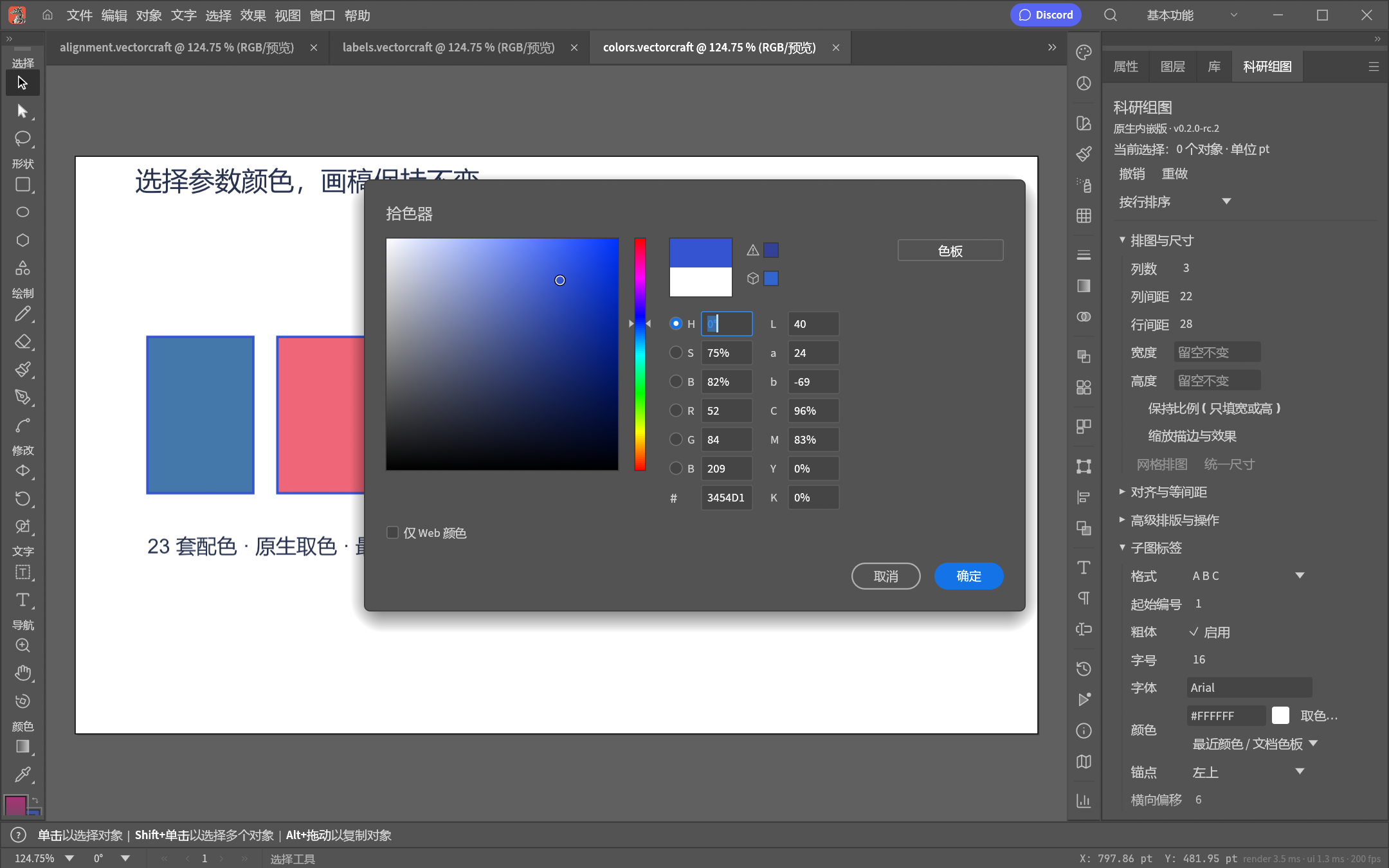This screenshot has width=1389, height=868.
Task: Select the Eyedropper tool
Action: pos(23,774)
